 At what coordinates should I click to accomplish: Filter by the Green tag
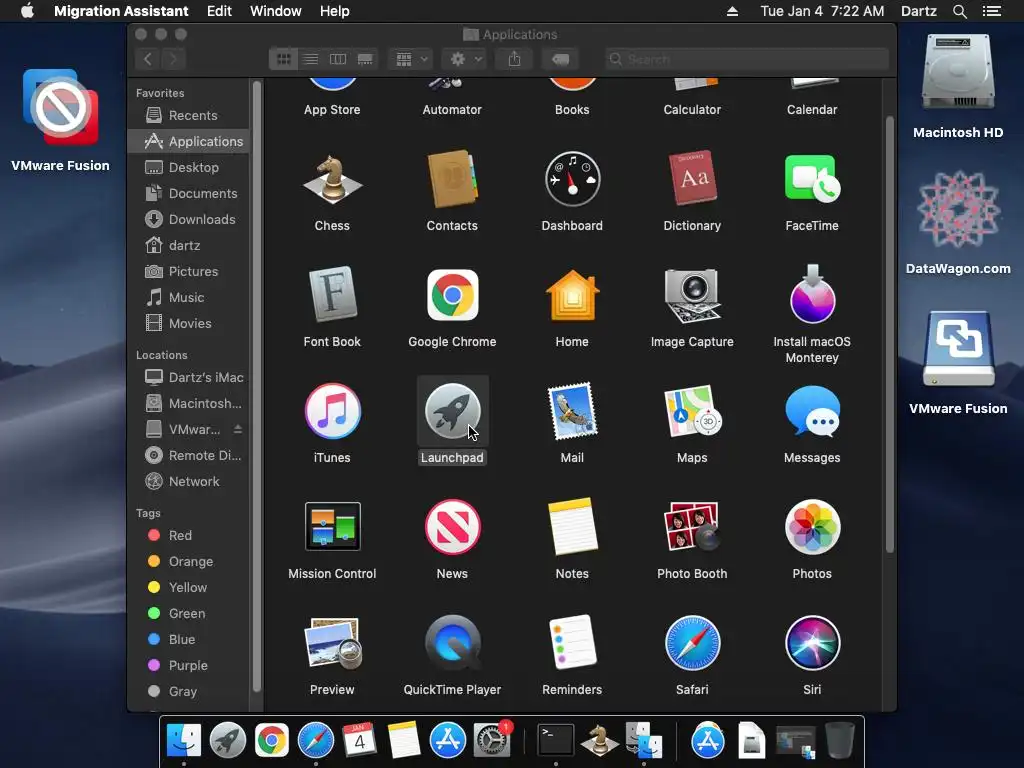188,613
